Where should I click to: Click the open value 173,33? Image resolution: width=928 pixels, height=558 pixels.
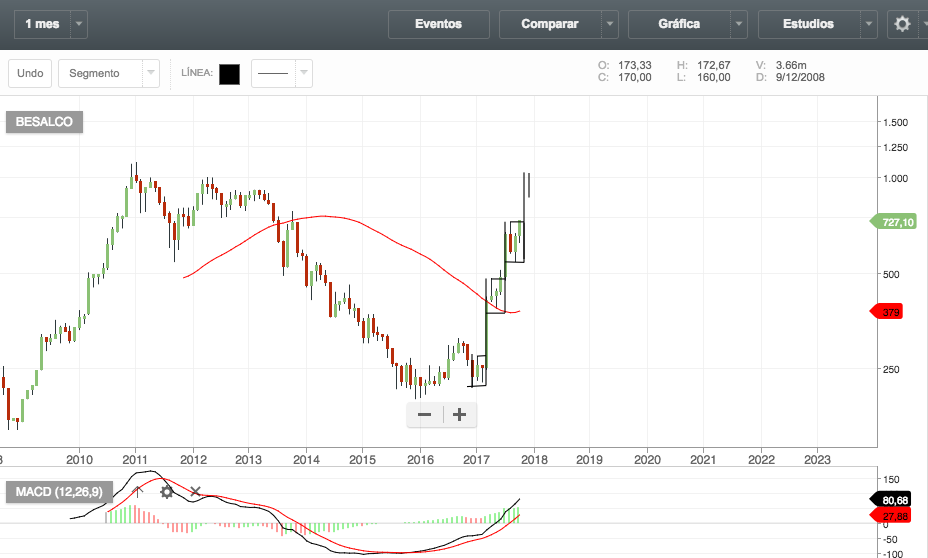(x=635, y=65)
